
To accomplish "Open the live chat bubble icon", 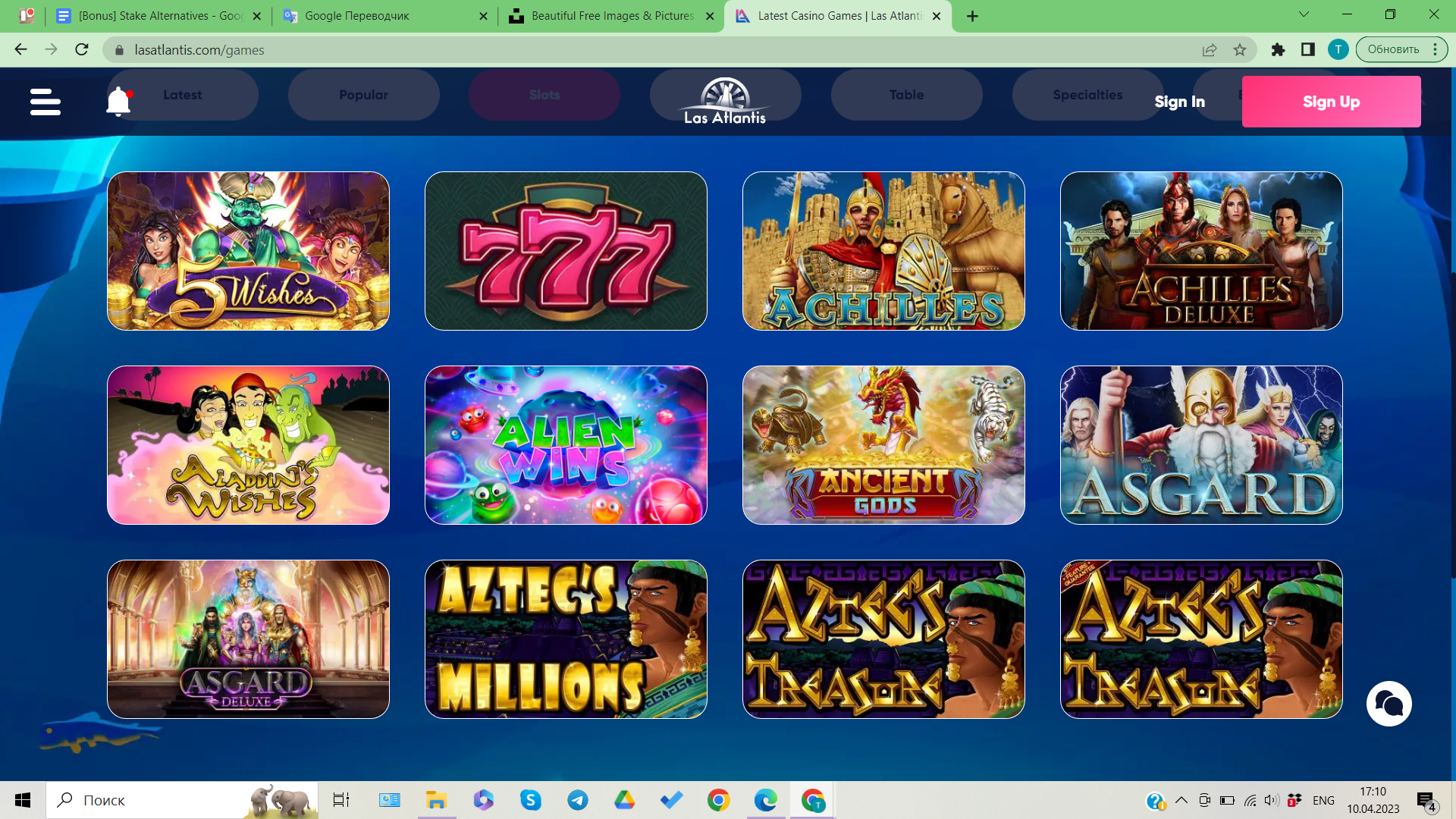I will (1389, 704).
